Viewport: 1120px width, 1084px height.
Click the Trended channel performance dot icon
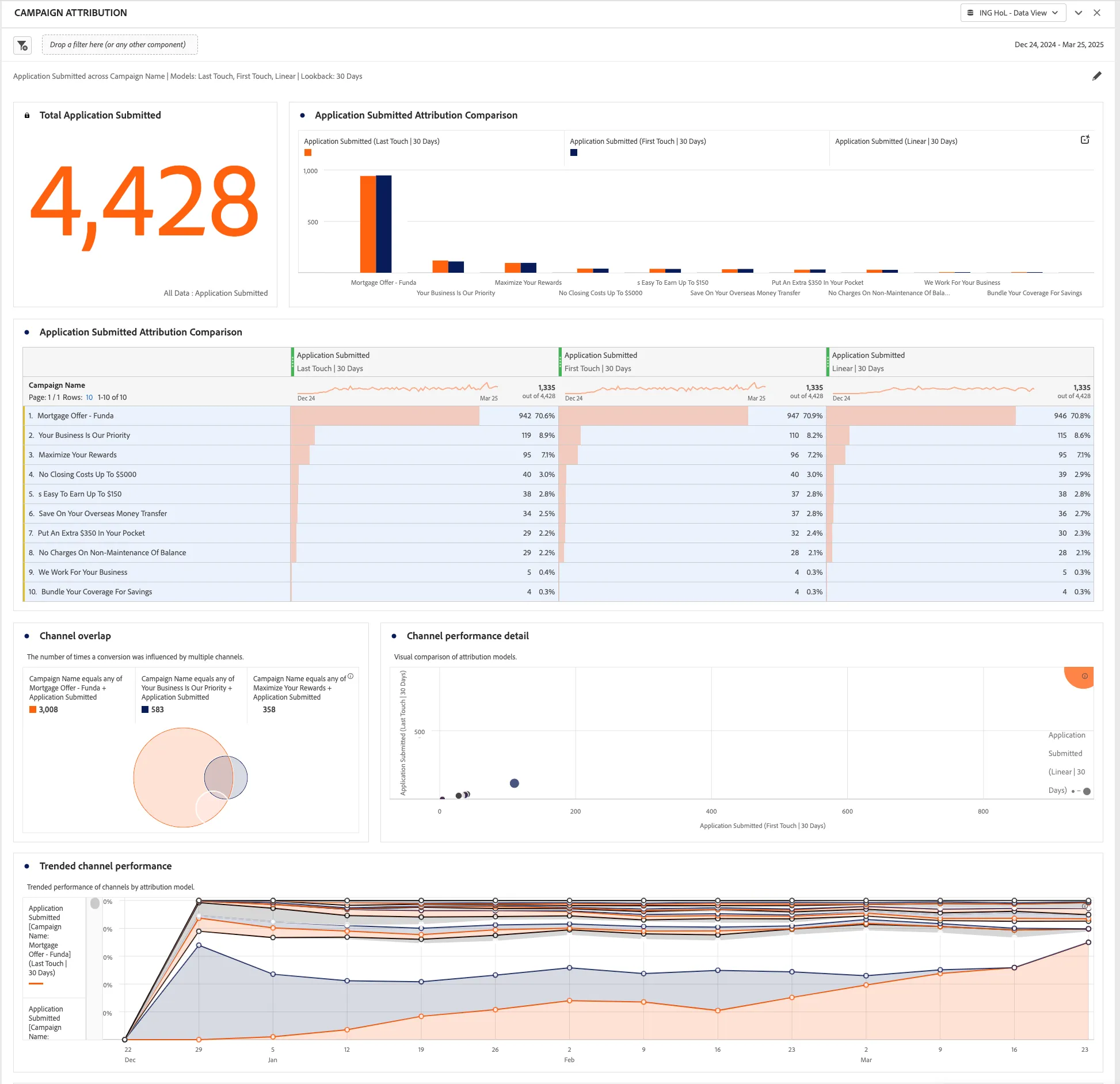(x=27, y=867)
